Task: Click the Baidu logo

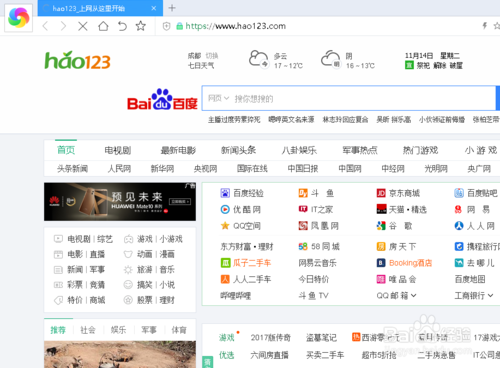Action: tap(162, 100)
